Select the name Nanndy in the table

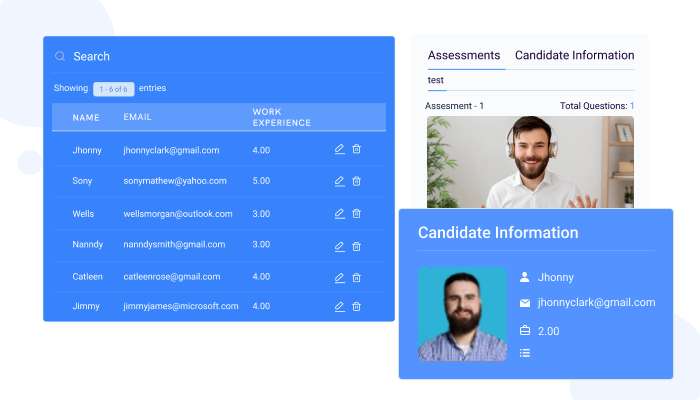[x=88, y=244]
